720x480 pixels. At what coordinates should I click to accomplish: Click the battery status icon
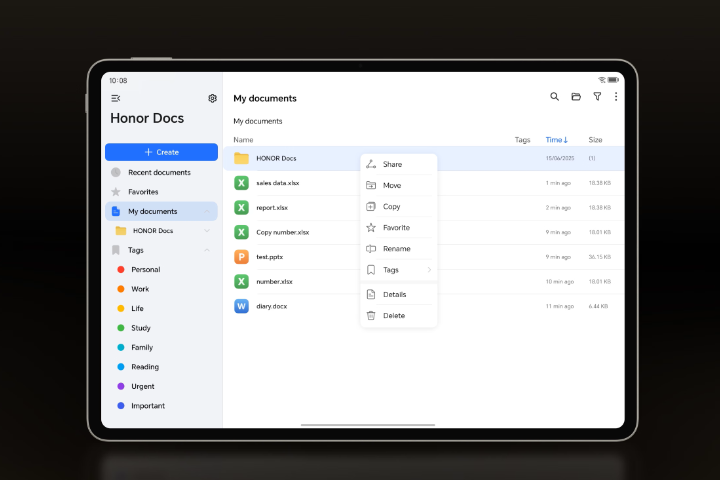tap(613, 80)
